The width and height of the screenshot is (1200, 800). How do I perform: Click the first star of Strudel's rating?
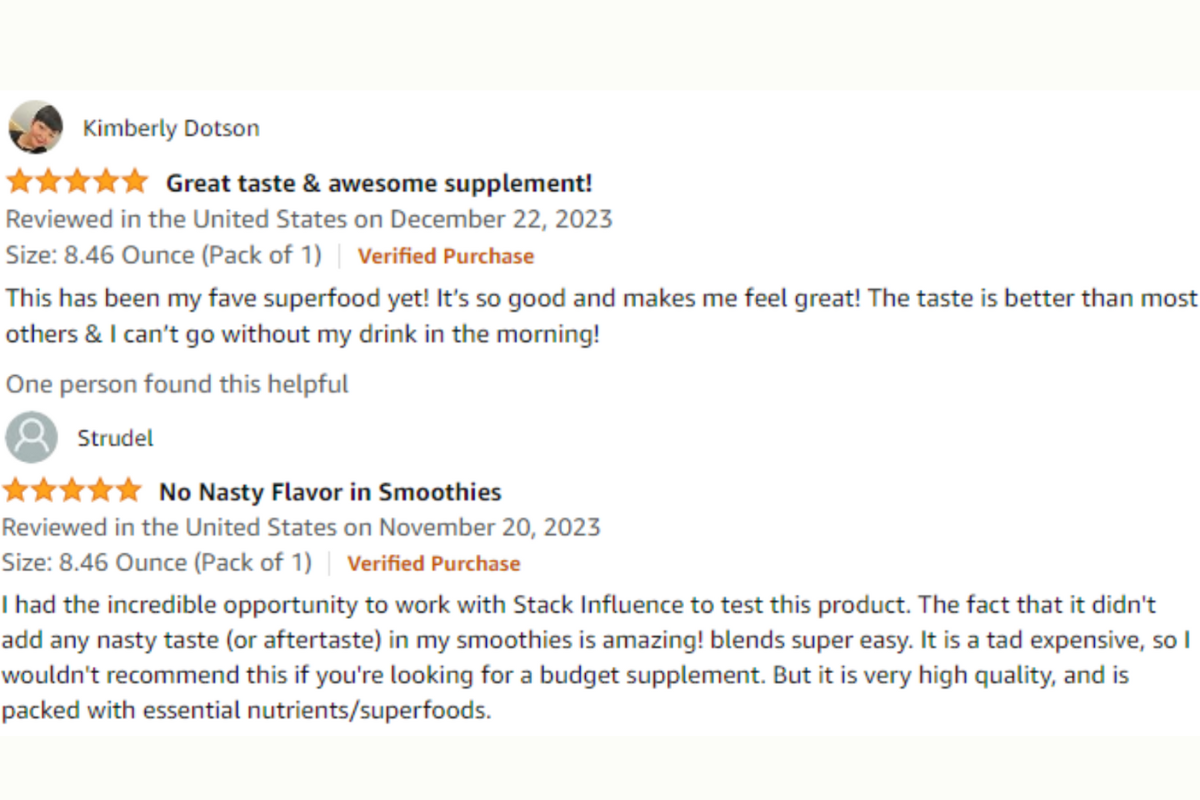(x=14, y=490)
